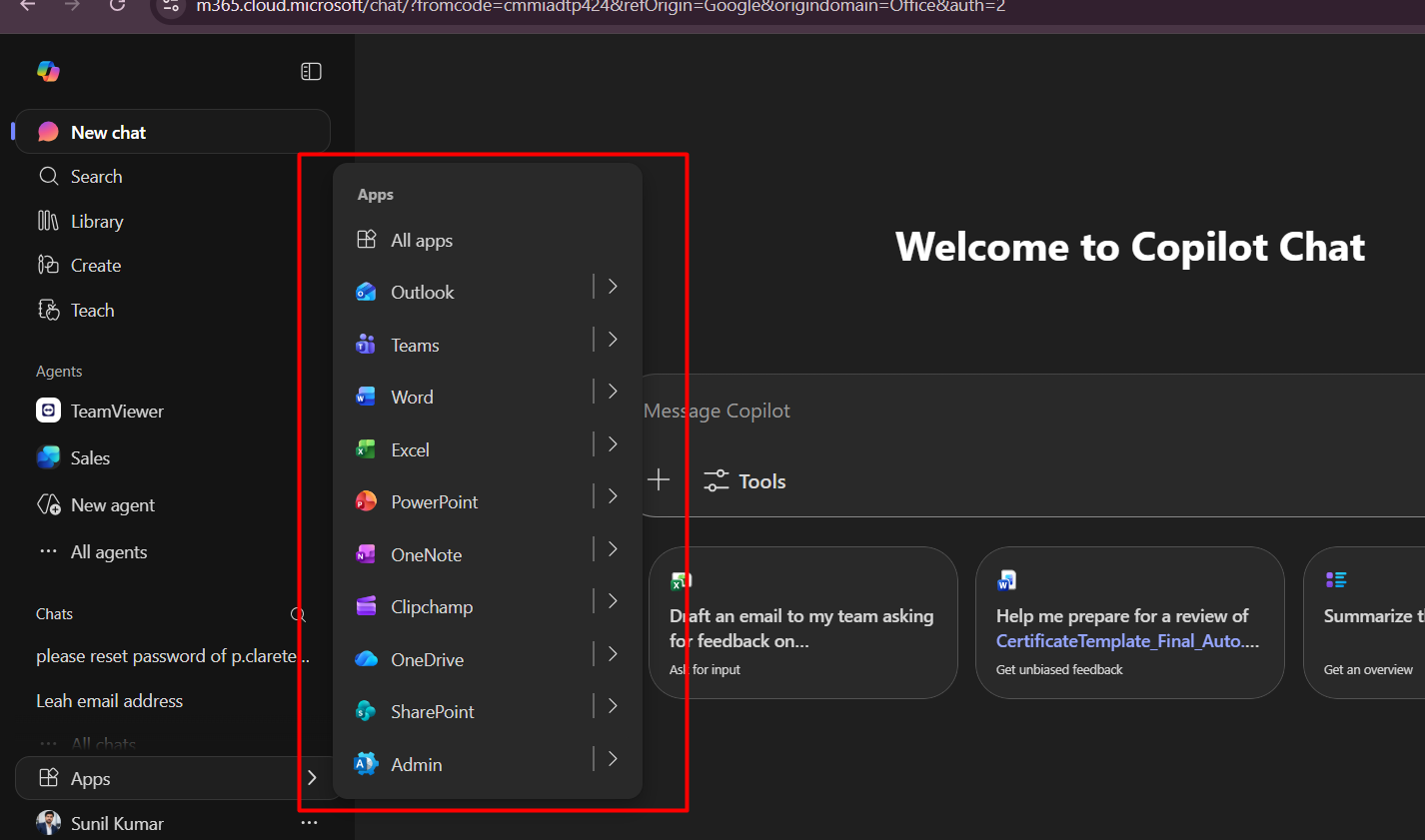Collapse the sidebar with the panel toggle
1425x840 pixels.
(311, 71)
